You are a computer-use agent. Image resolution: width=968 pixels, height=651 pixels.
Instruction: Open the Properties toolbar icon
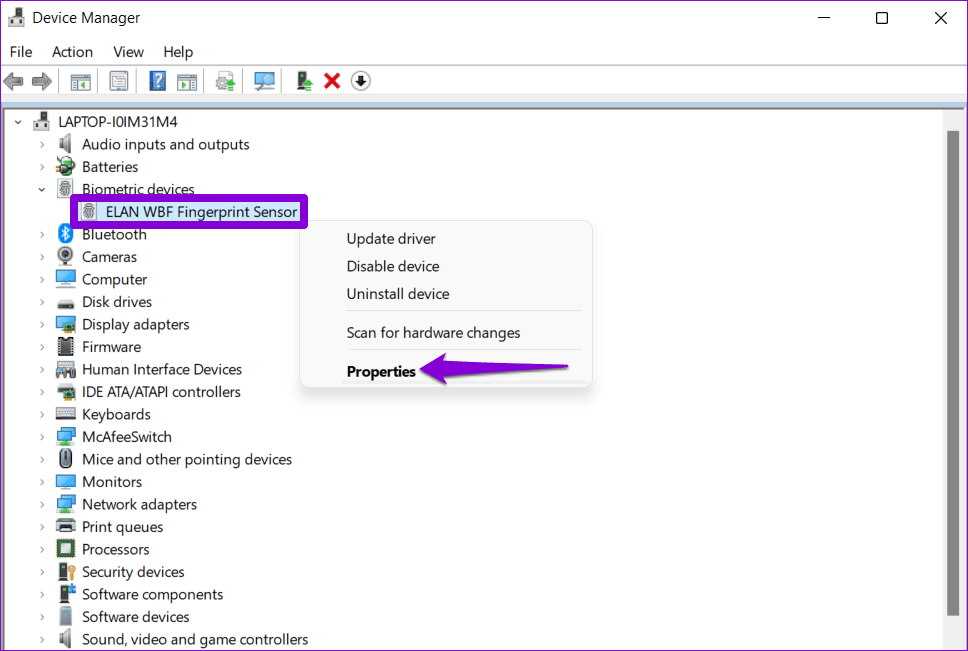click(x=119, y=81)
